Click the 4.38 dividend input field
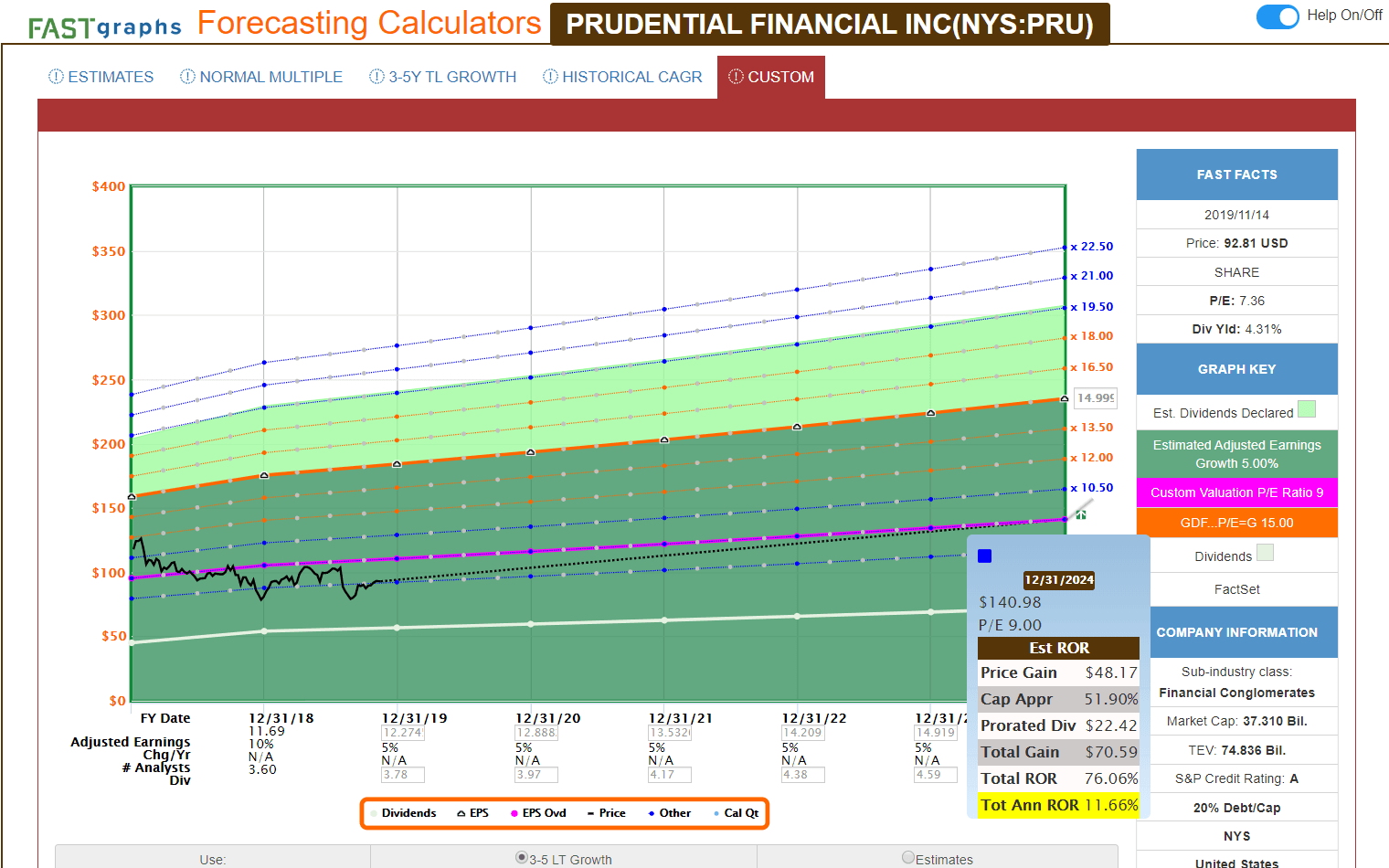The image size is (1389, 868). tap(803, 775)
